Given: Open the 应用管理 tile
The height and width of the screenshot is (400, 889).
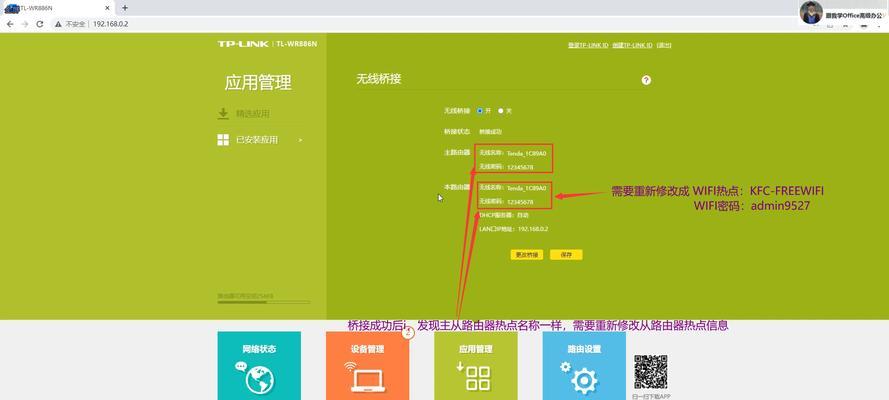Looking at the screenshot, I should pos(476,365).
